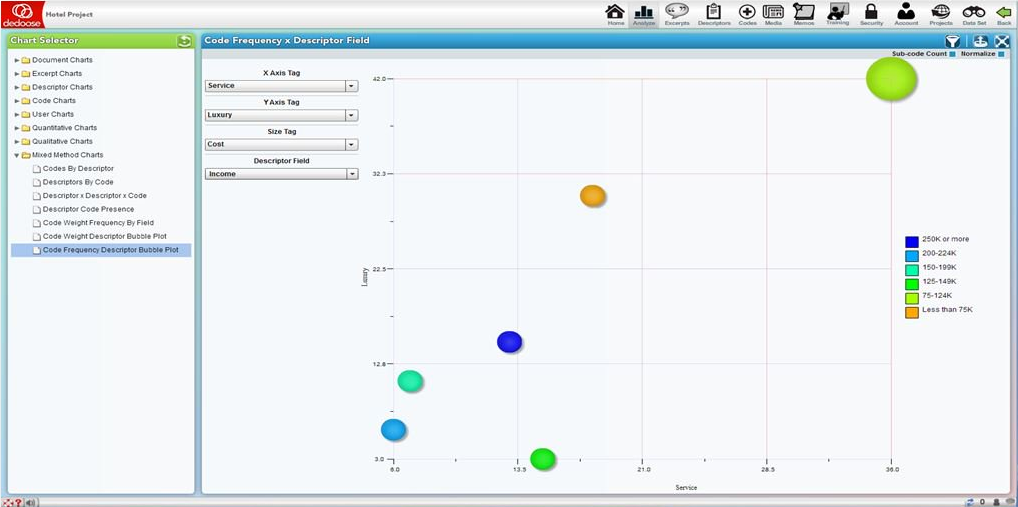Export the chart with the download icon
Viewport: 1018px width, 507px height.
(x=980, y=41)
